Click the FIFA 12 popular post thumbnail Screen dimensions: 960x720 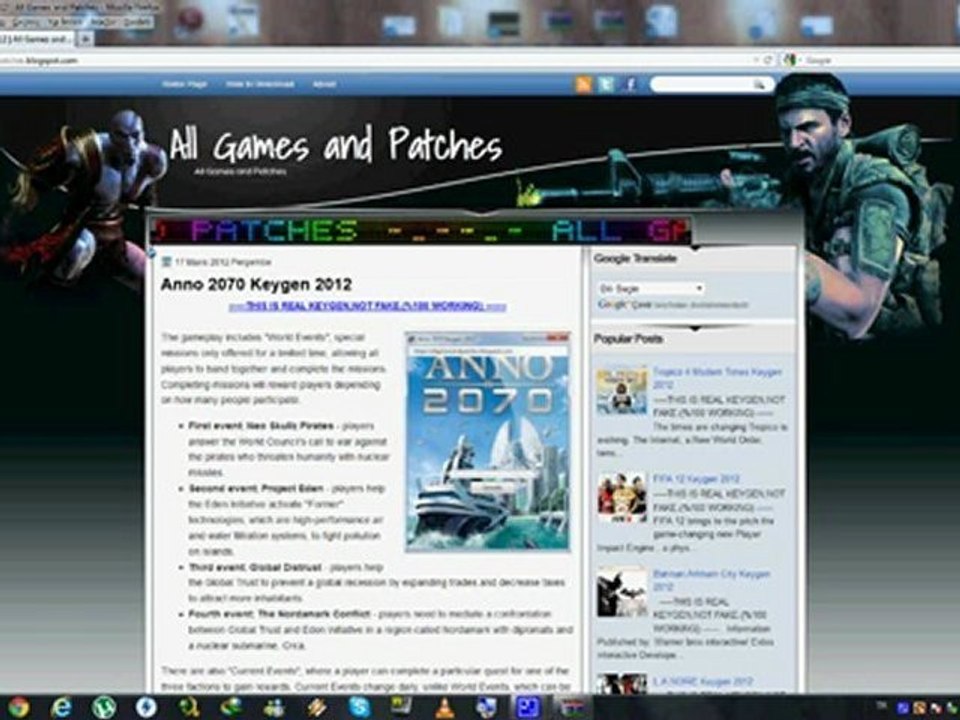[x=621, y=497]
